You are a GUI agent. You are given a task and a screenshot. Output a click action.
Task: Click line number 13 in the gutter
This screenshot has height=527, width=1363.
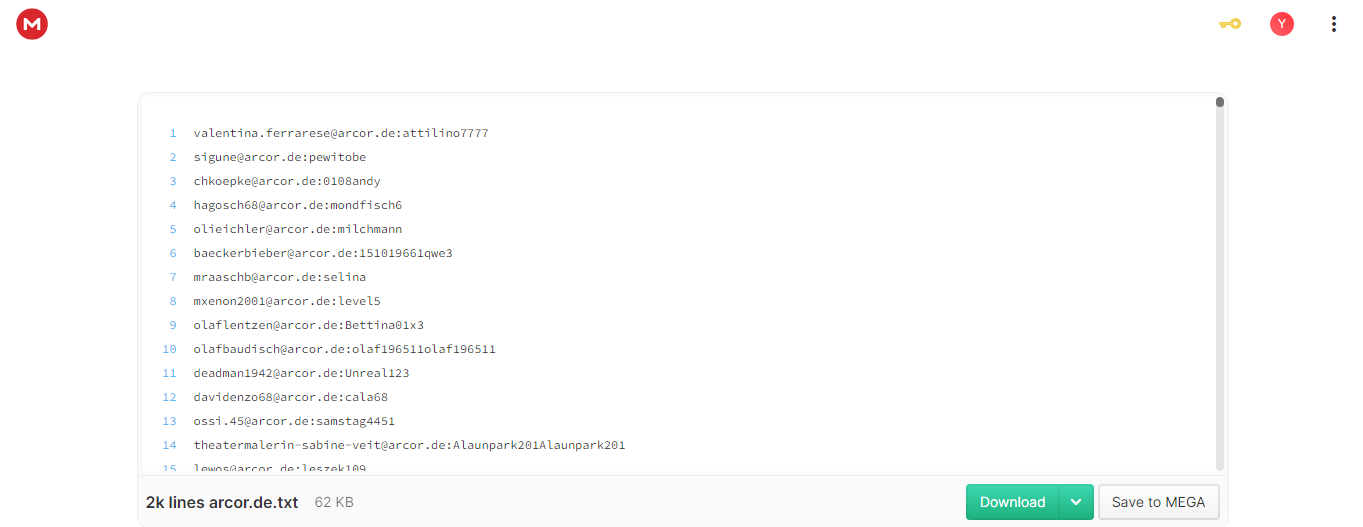[170, 421]
